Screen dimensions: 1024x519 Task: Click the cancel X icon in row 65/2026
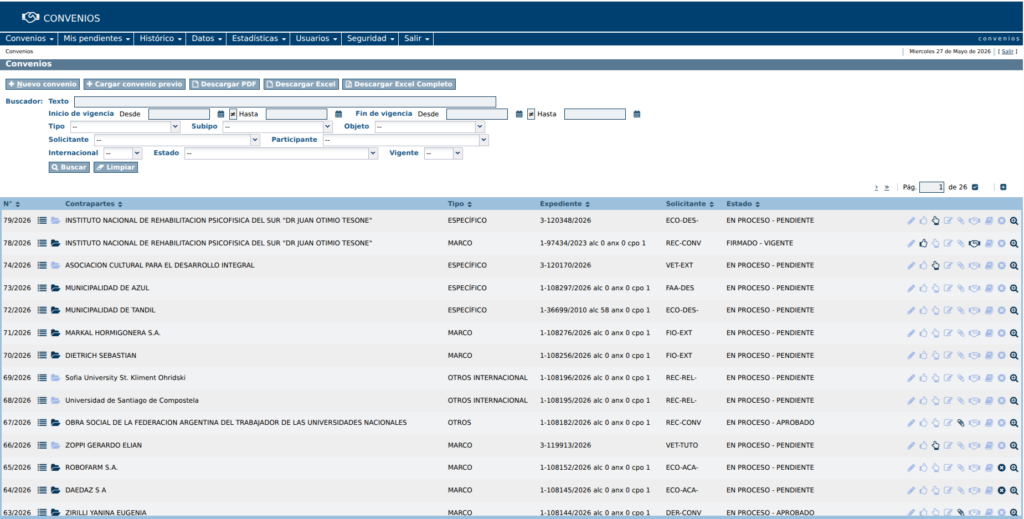pyautogui.click(x=1001, y=468)
